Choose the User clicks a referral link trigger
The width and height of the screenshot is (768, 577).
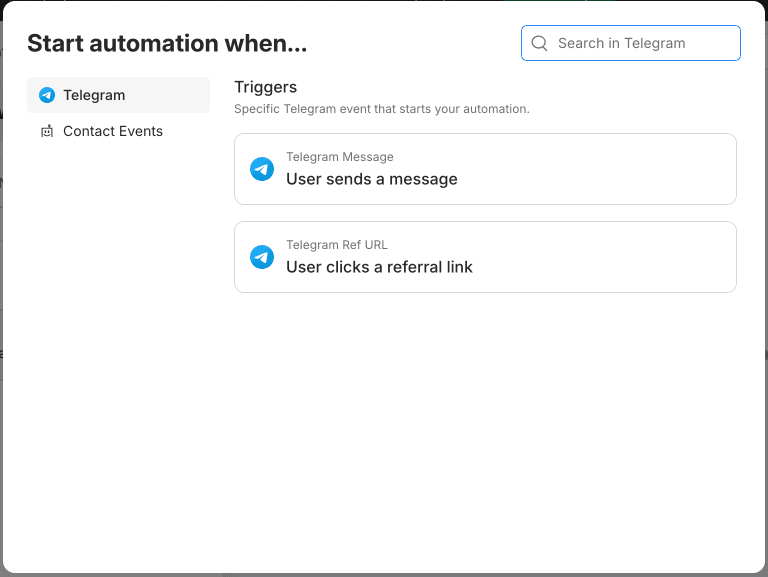[x=485, y=257]
